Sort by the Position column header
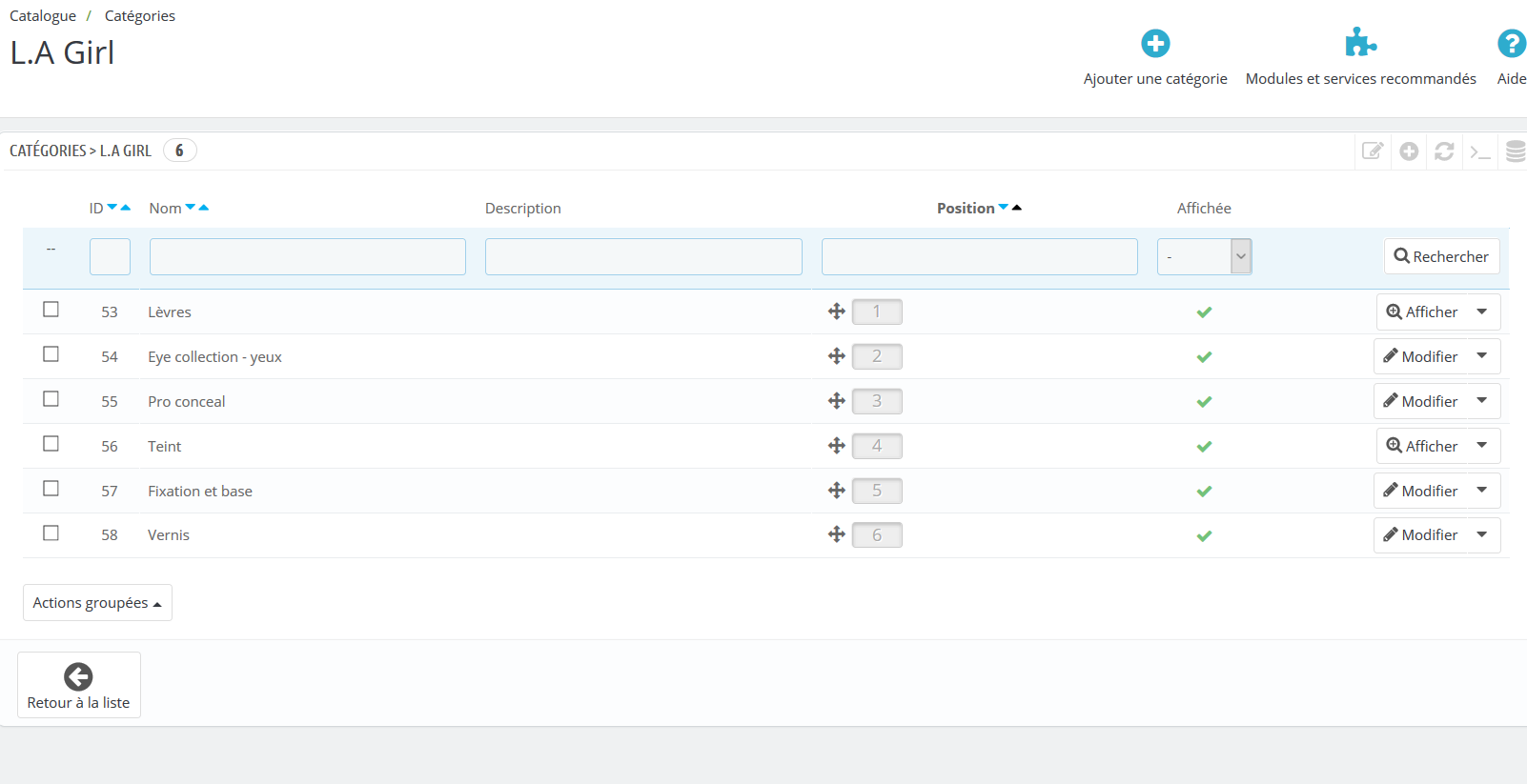Image resolution: width=1527 pixels, height=784 pixels. tap(966, 208)
